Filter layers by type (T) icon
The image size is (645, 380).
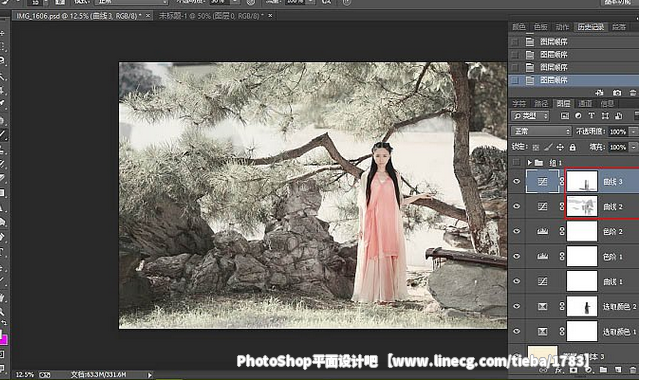point(591,116)
